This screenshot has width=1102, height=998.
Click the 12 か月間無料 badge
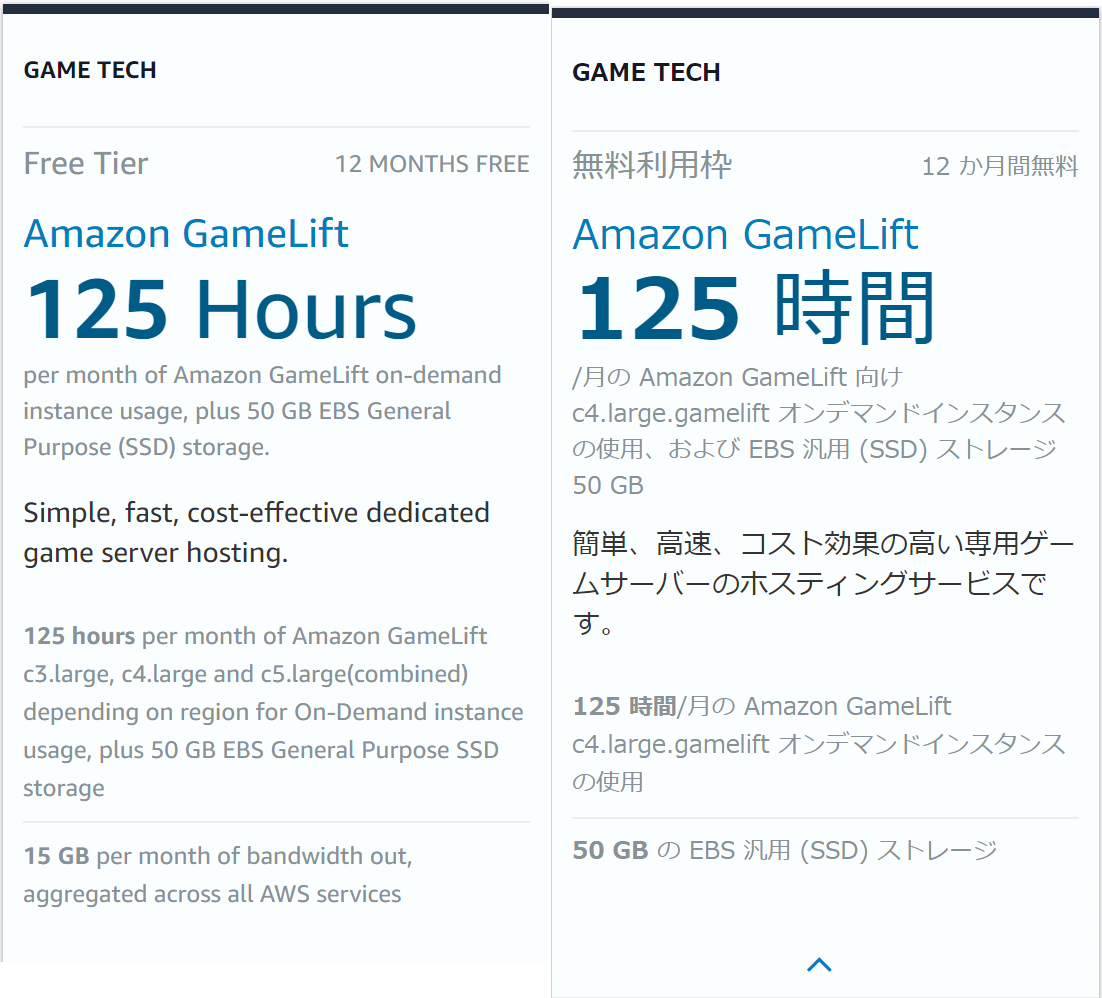click(999, 166)
